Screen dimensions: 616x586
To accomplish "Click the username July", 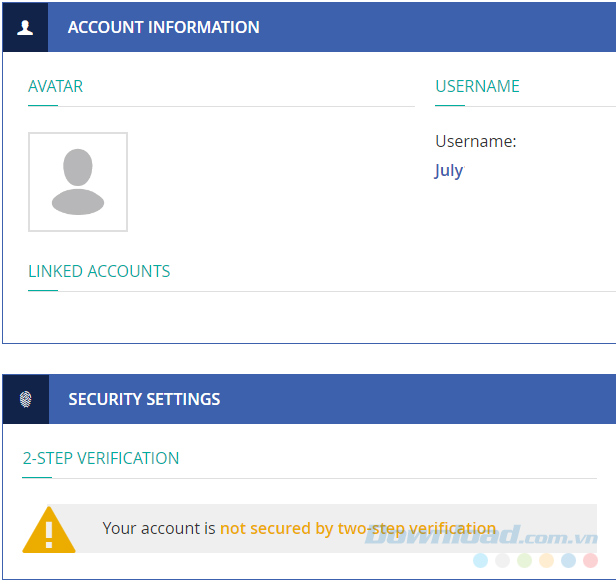I will [x=449, y=170].
